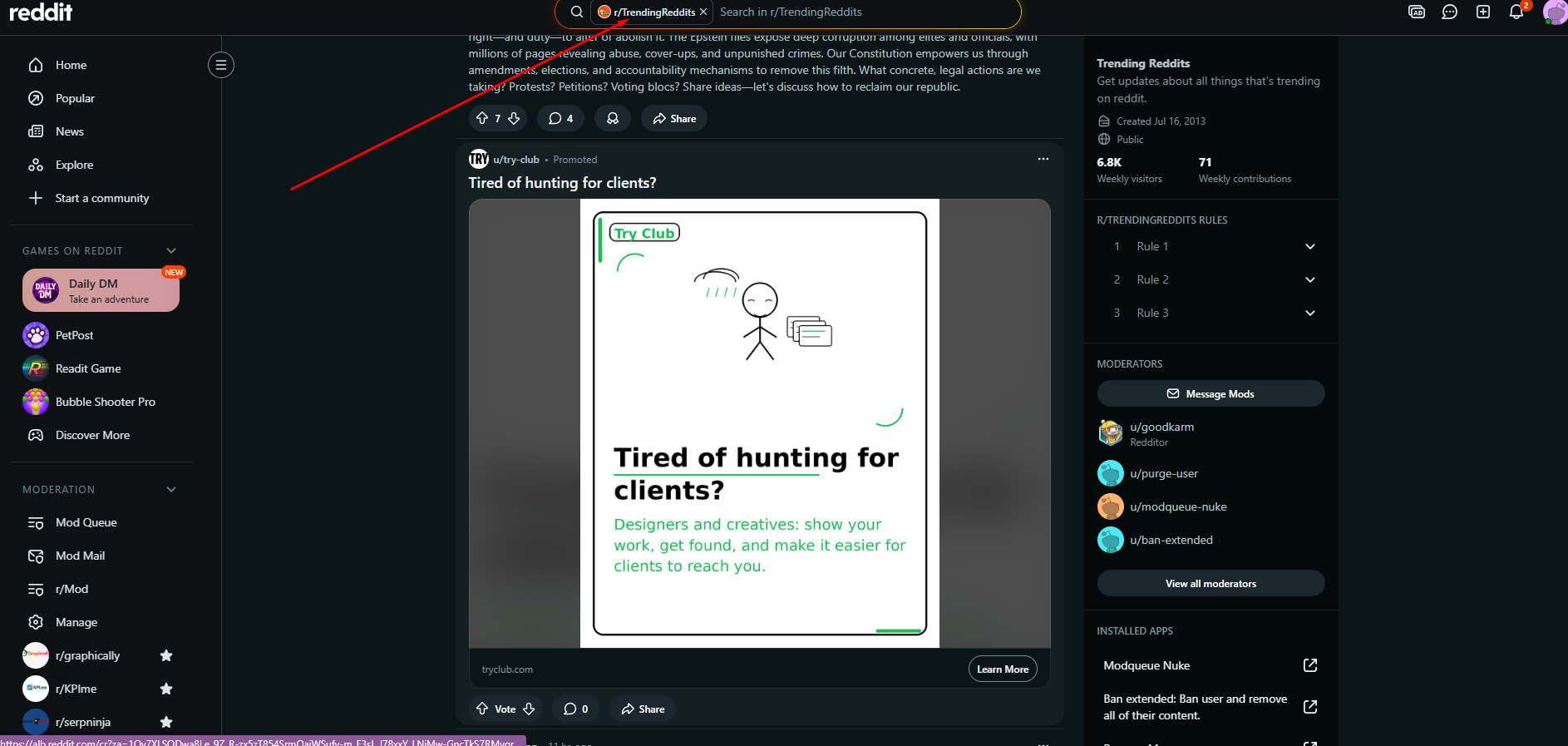Image resolution: width=1568 pixels, height=746 pixels.
Task: Open moderator u/goodkarm profile
Action: coord(1161,427)
